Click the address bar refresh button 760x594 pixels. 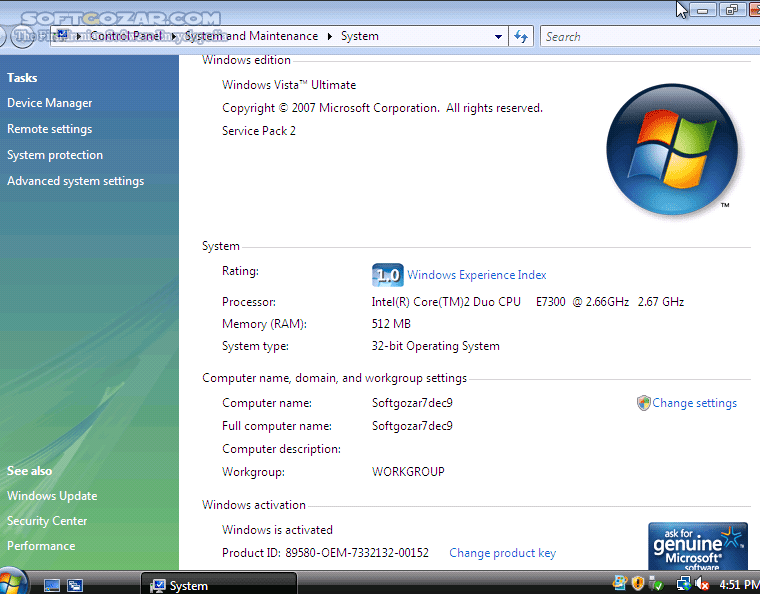click(x=521, y=36)
